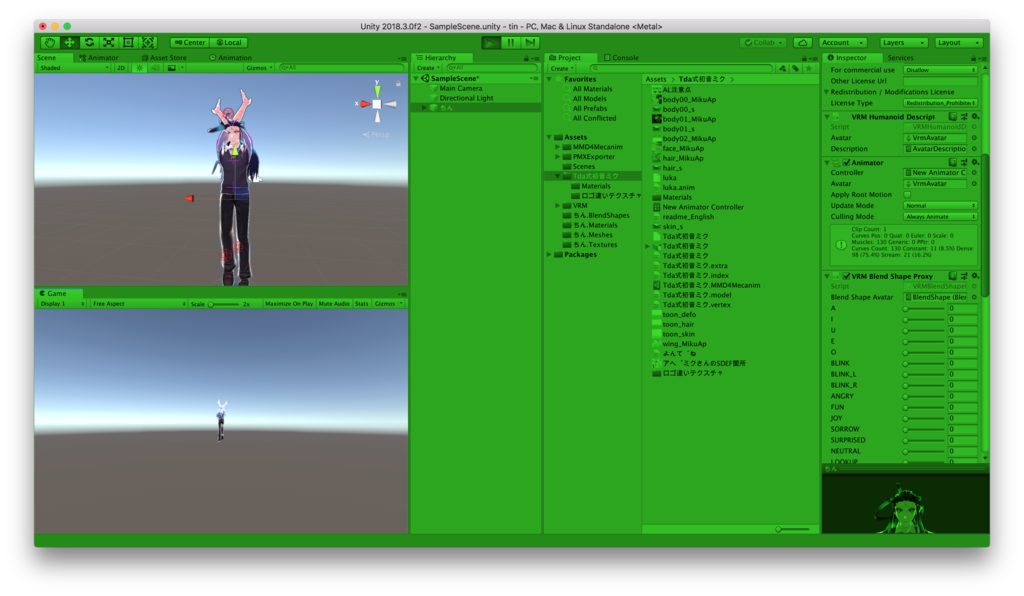Adjust the ANGRY blend shape slider
Screen dimensions: 1024x596
click(x=924, y=396)
